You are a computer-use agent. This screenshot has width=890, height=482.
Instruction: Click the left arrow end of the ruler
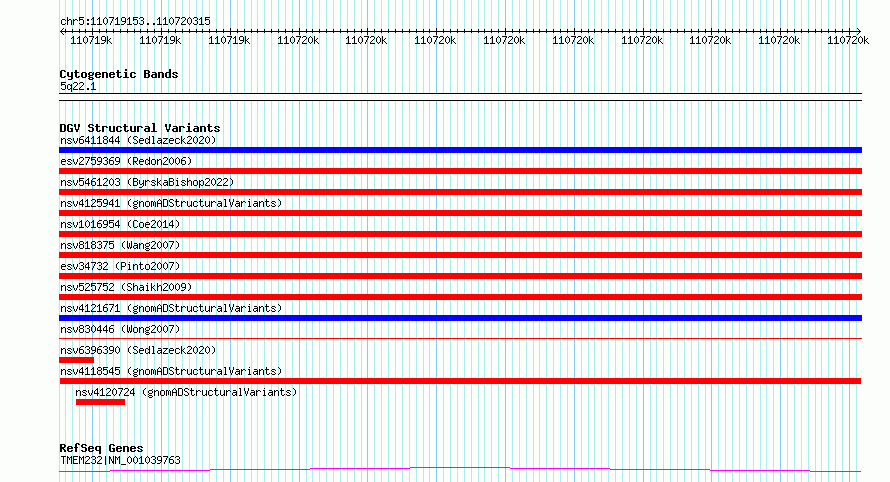click(62, 31)
